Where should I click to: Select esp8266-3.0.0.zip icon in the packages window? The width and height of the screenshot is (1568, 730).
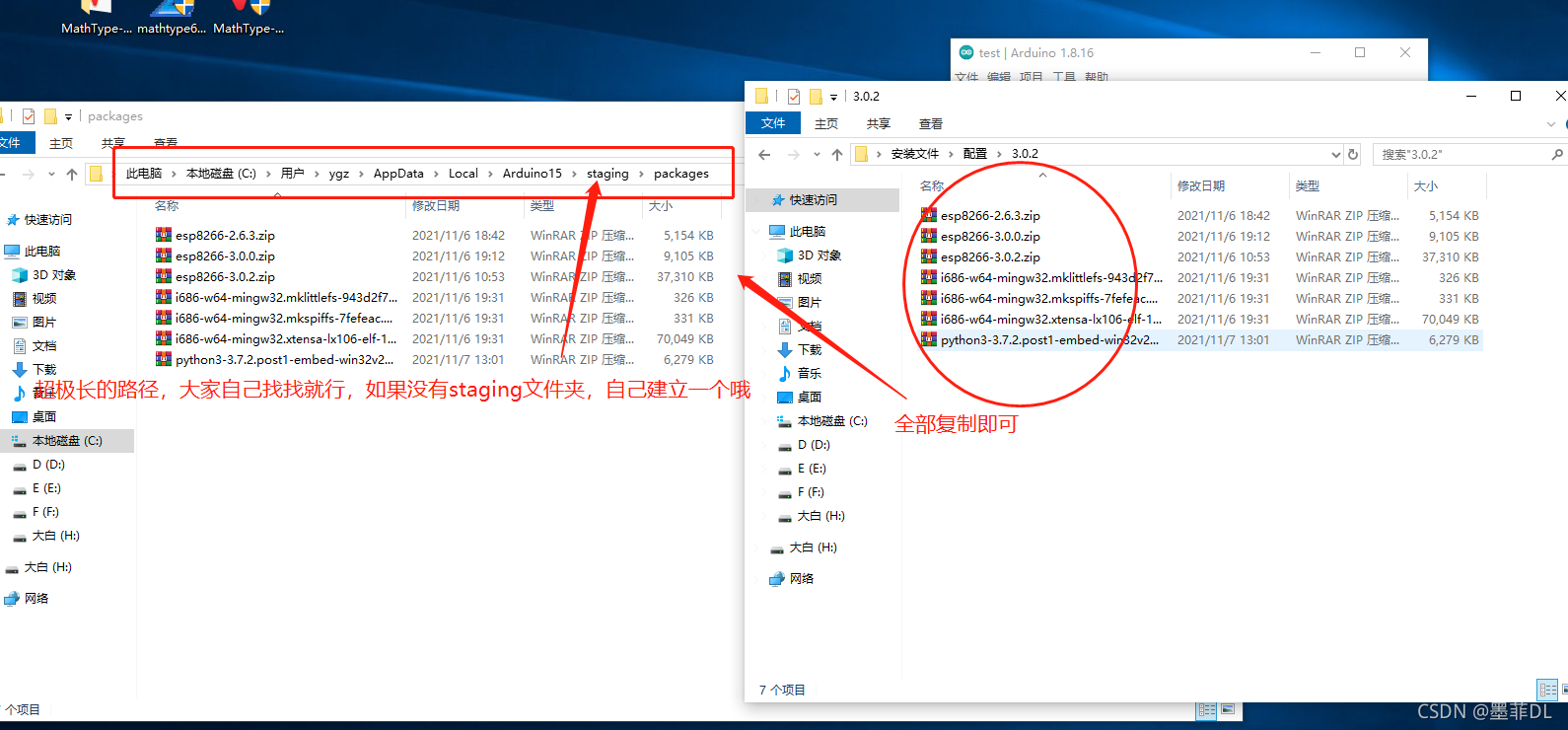coord(163,255)
